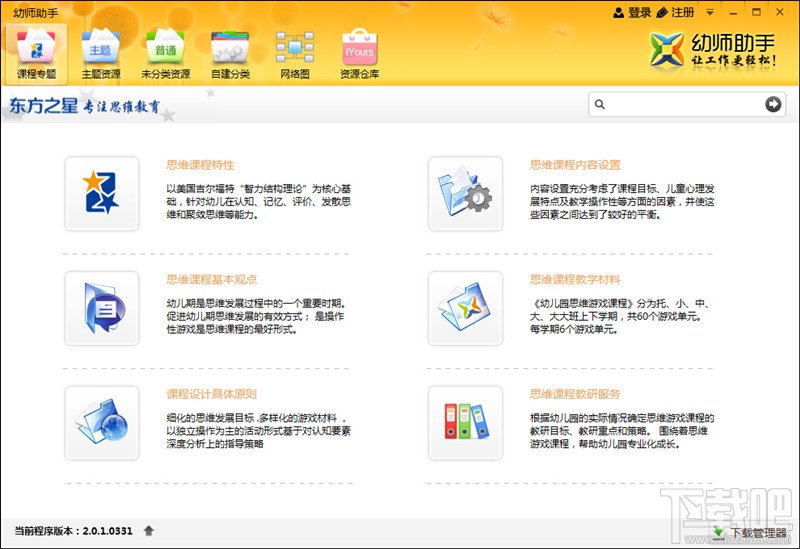Screen dimensions: 800x549
Task: Open the 思维课程基本观点 chat folder icon
Action: pos(102,309)
